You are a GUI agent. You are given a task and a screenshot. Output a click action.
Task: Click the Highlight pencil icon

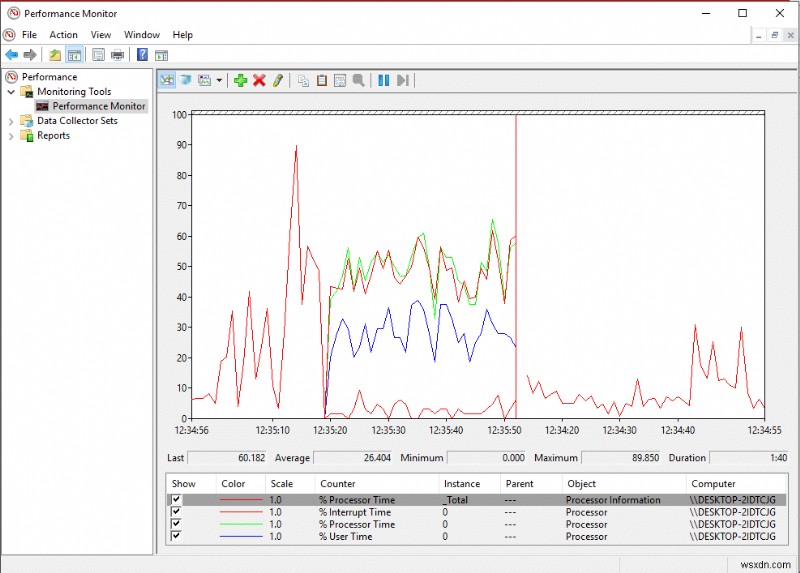click(x=278, y=80)
